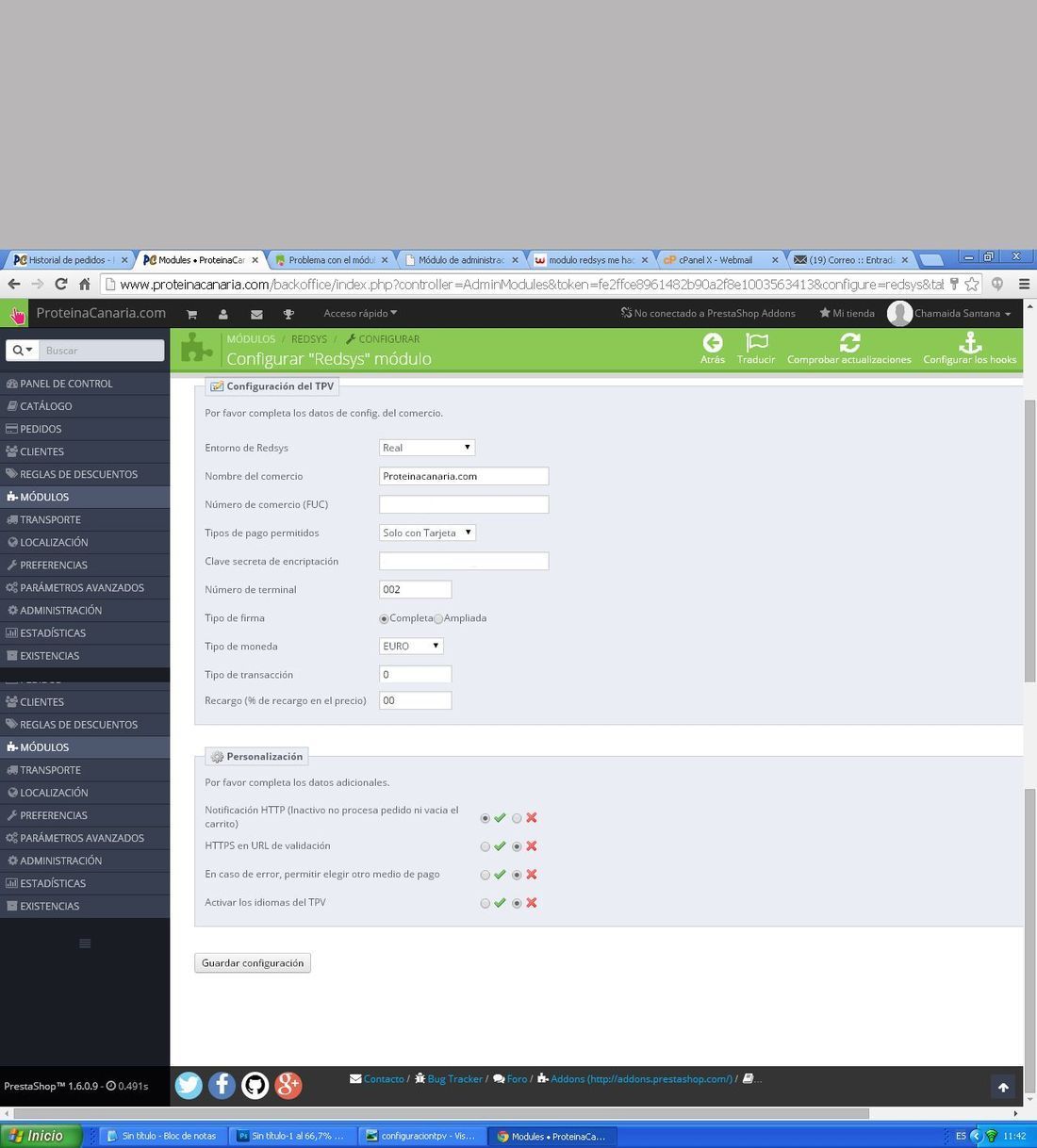Open the GitHub social icon in footer
Screen dimensions: 1037x1148
[x=255, y=1086]
